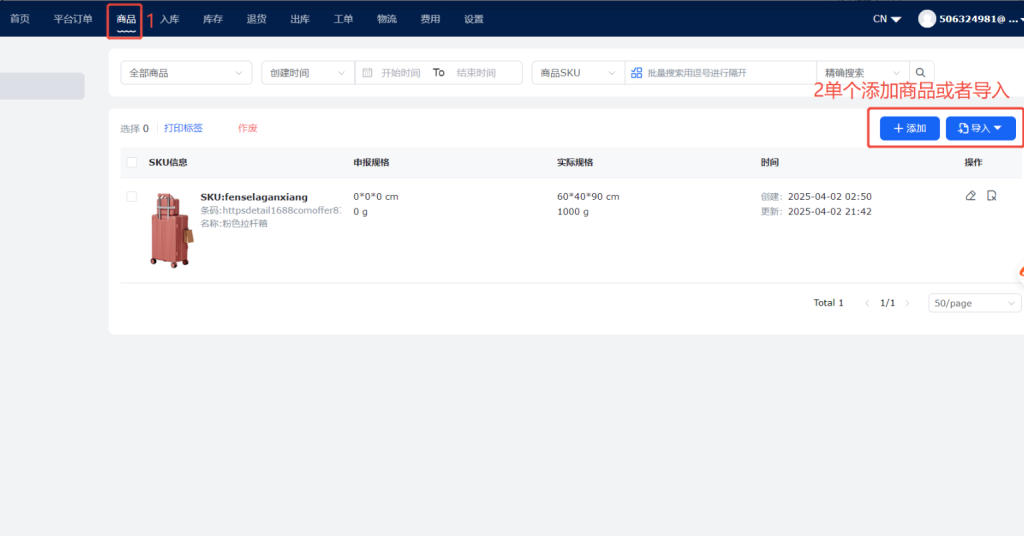Click the document icon in the 操作 column
Viewport: 1024px width, 536px height.
tap(991, 196)
